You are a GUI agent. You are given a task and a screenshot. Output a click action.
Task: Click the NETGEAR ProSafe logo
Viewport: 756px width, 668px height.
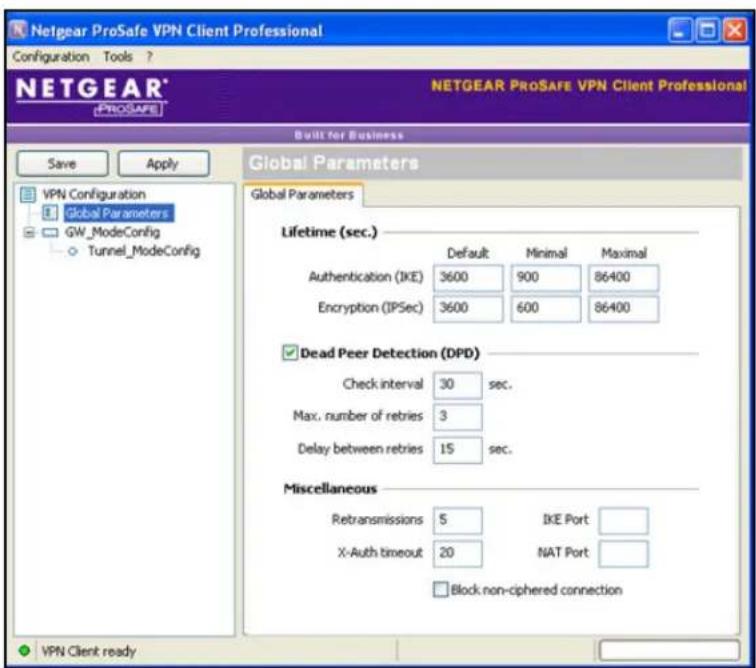(x=92, y=96)
